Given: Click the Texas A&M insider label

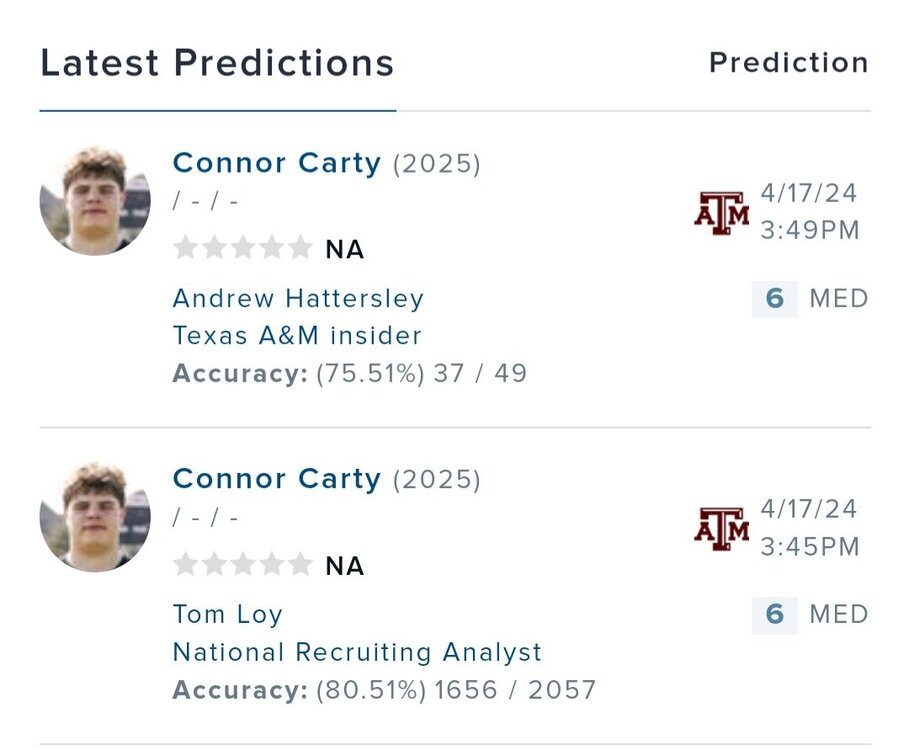Looking at the screenshot, I should tap(297, 336).
